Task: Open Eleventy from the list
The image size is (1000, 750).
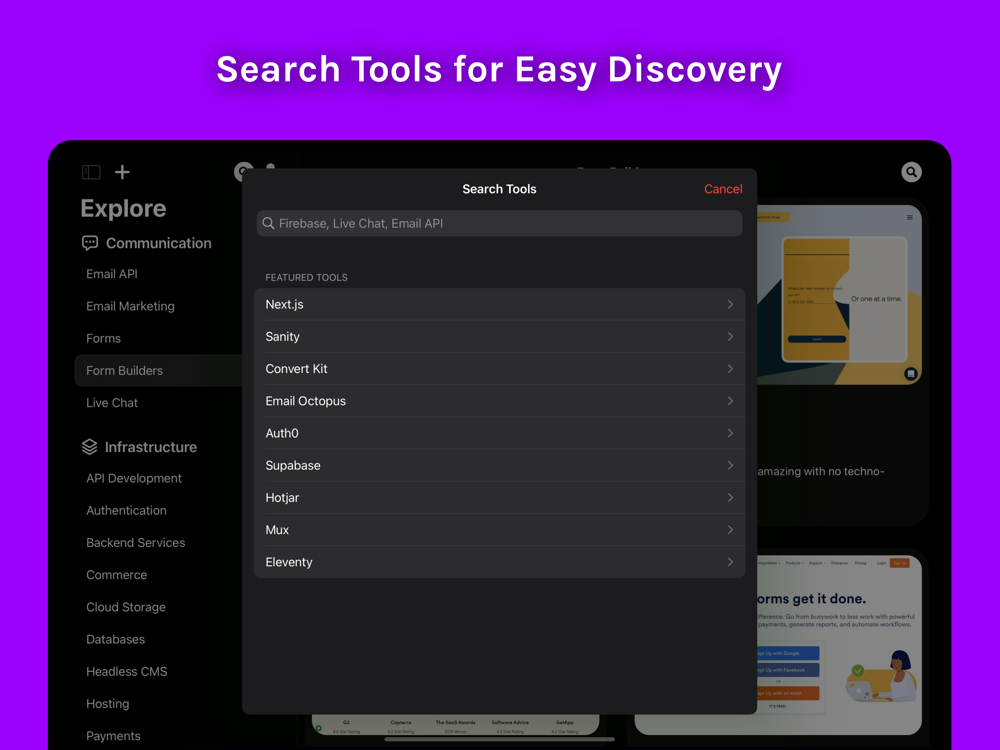Action: (x=499, y=562)
